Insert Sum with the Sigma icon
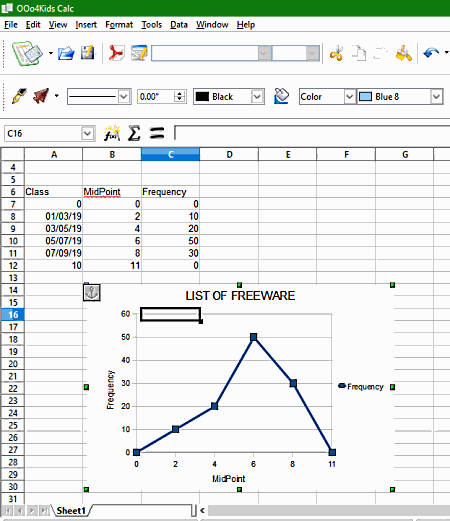Image resolution: width=450 pixels, height=521 pixels. coord(134,133)
